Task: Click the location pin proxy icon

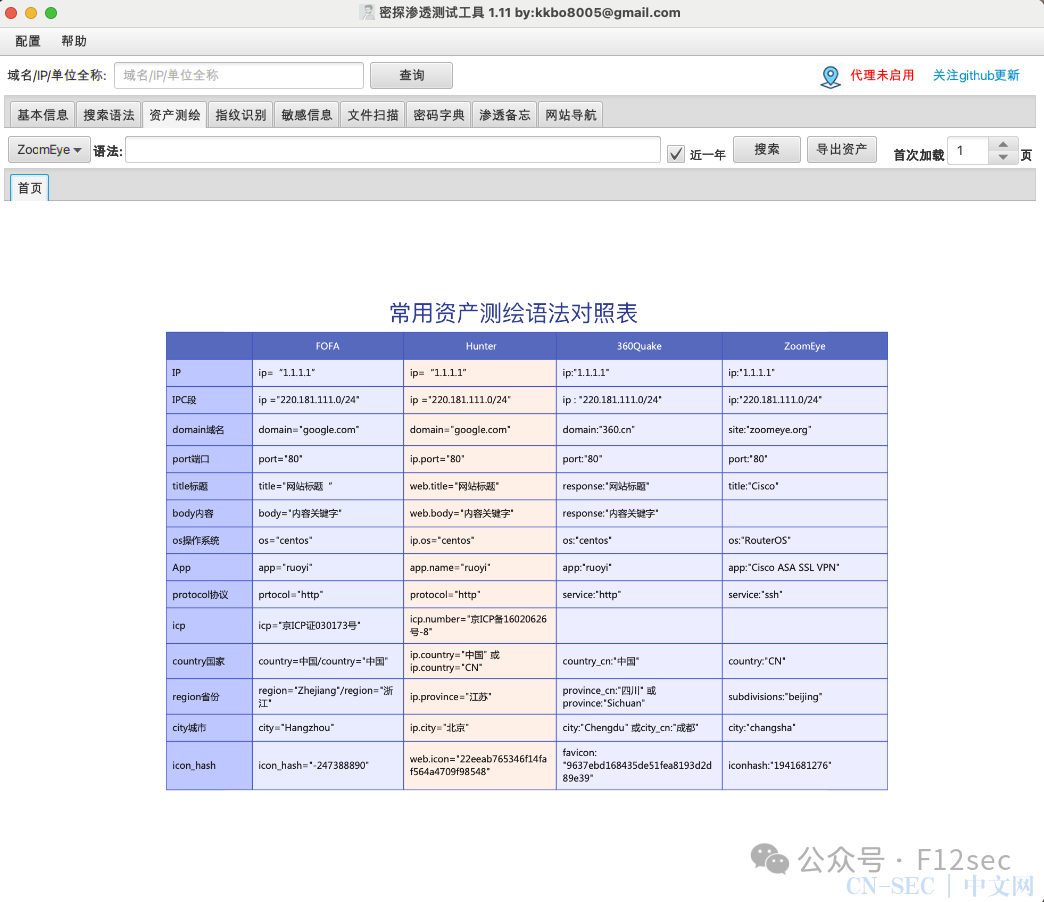Action: [x=830, y=77]
